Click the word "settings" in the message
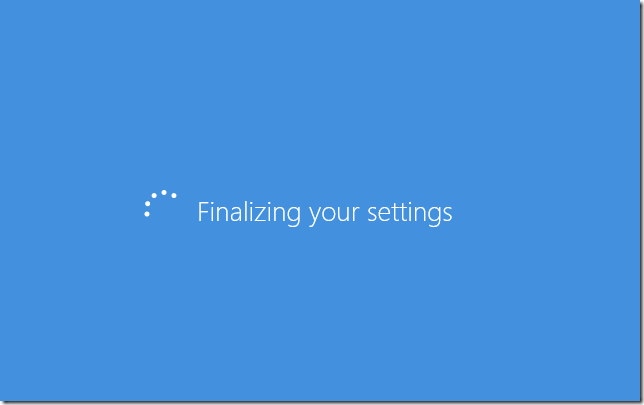This screenshot has height=405, width=644. pyautogui.click(x=409, y=213)
